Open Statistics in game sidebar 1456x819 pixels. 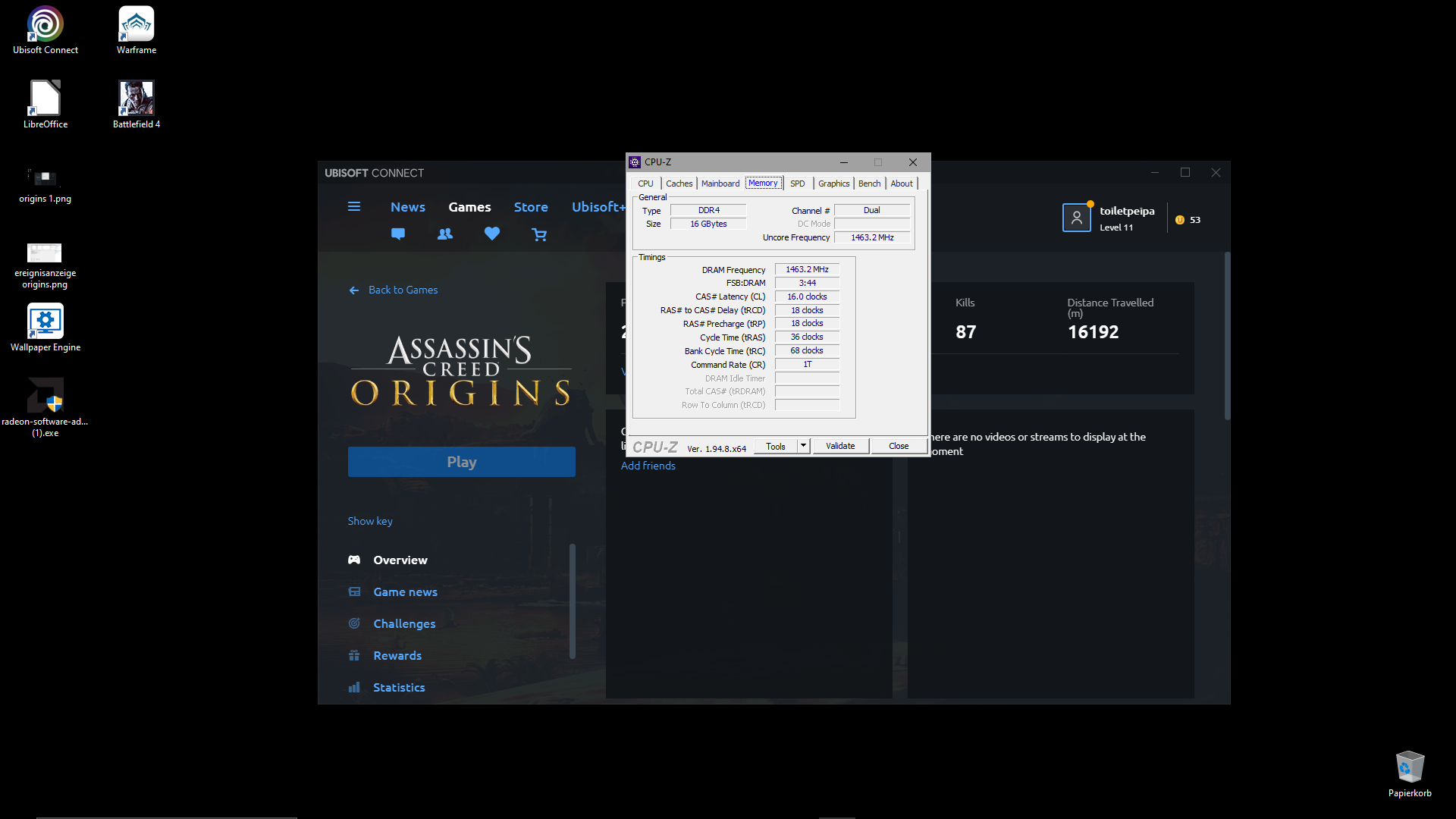[399, 687]
